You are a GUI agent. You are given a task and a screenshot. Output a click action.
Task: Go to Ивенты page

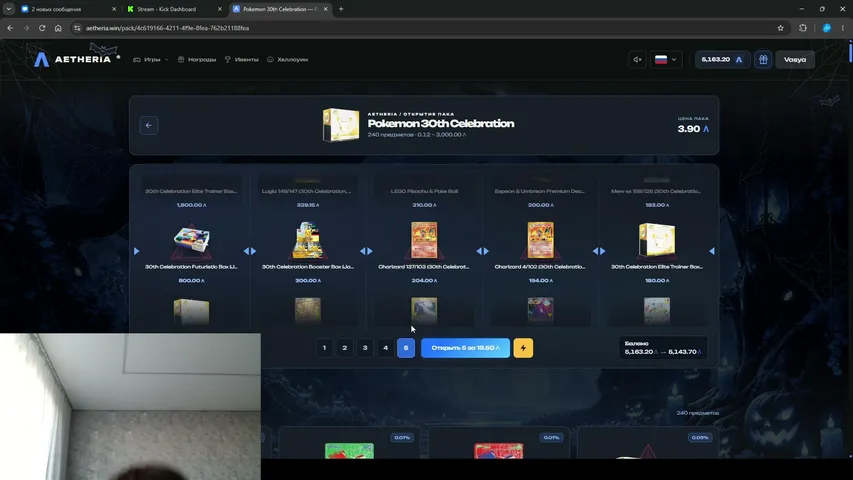click(x=242, y=59)
